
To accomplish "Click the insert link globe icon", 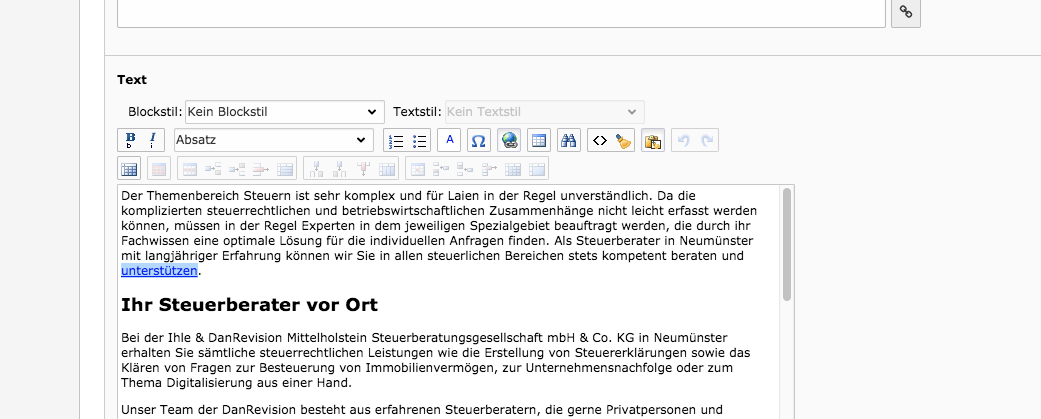I will click(x=509, y=141).
